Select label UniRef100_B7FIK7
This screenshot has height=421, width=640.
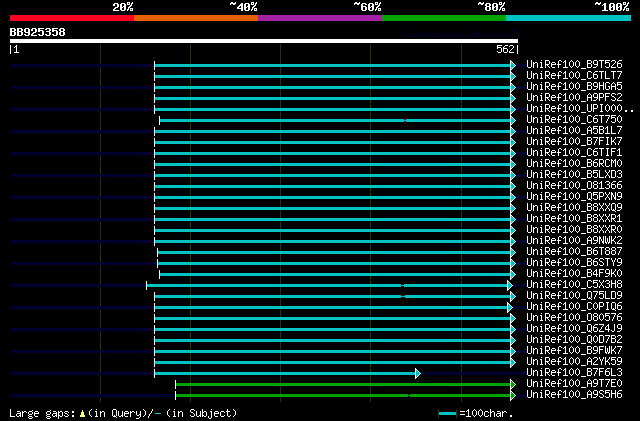[574, 142]
